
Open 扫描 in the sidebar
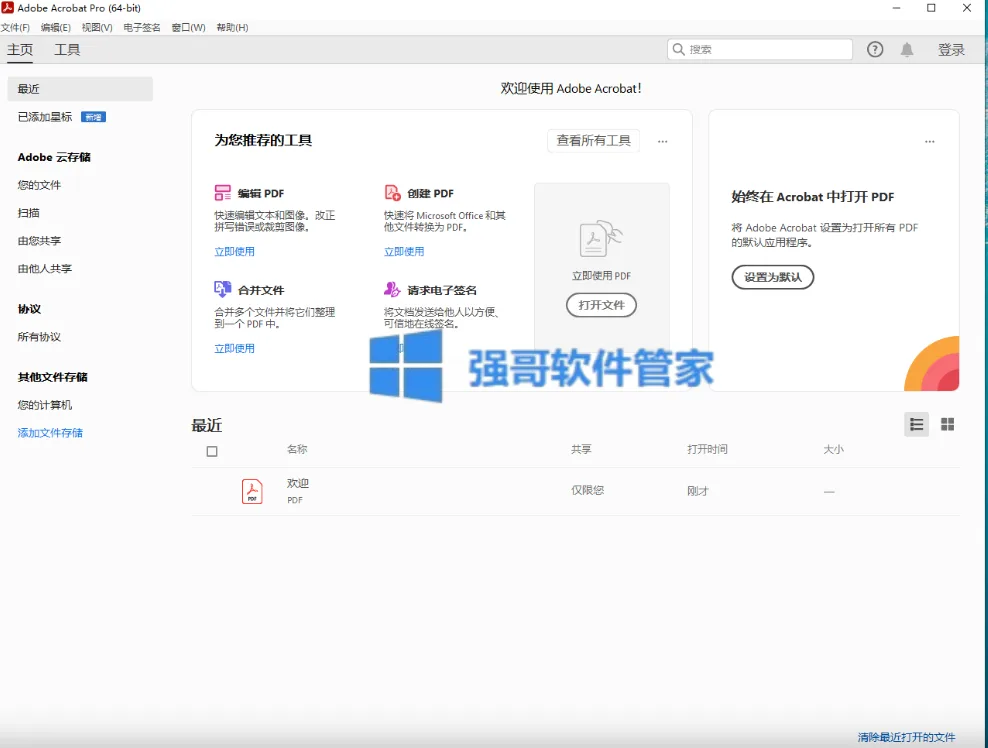(x=28, y=213)
